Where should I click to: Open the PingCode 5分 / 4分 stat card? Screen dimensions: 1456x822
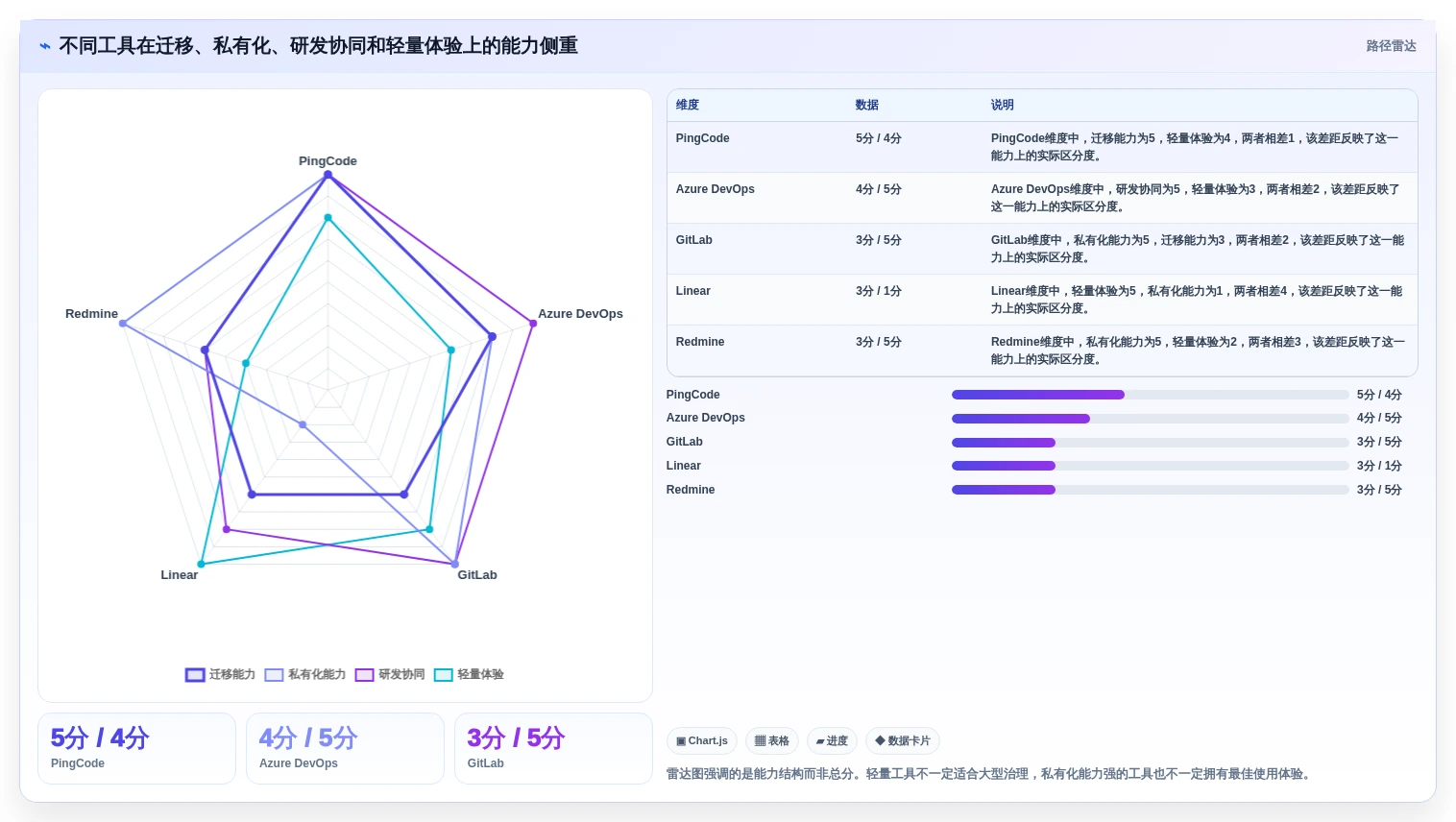136,748
